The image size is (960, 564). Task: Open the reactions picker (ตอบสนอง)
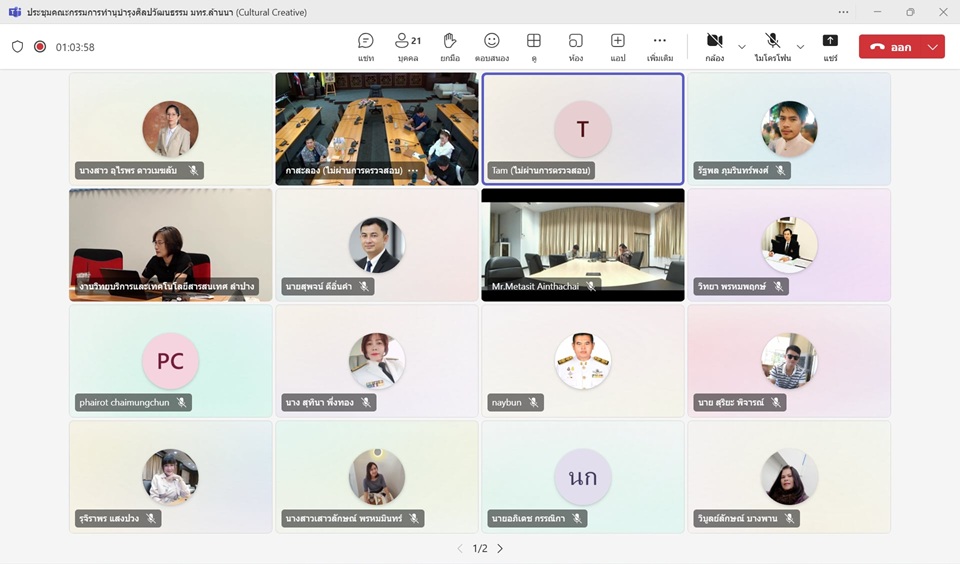click(492, 46)
